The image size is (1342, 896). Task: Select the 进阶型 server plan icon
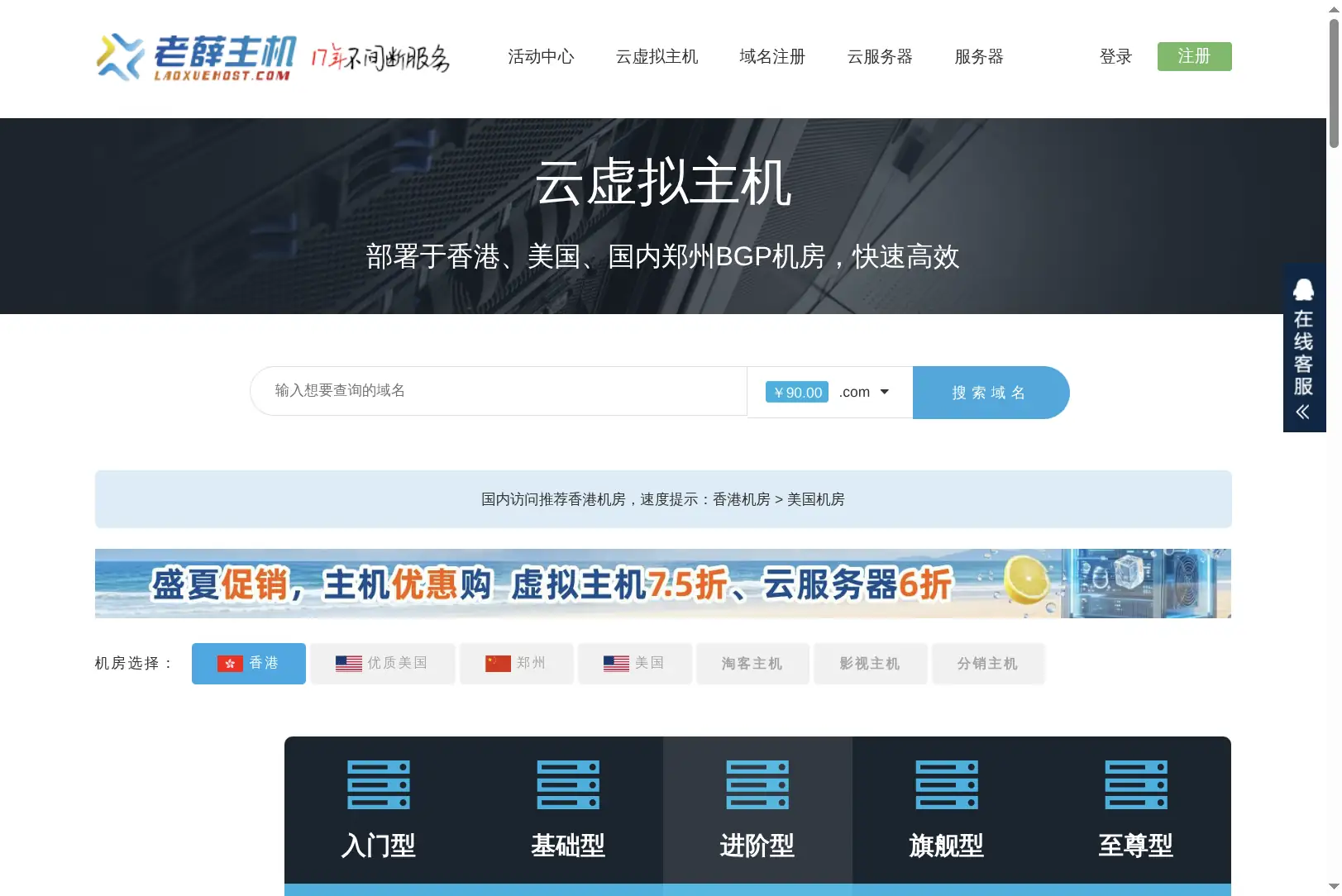[757, 785]
